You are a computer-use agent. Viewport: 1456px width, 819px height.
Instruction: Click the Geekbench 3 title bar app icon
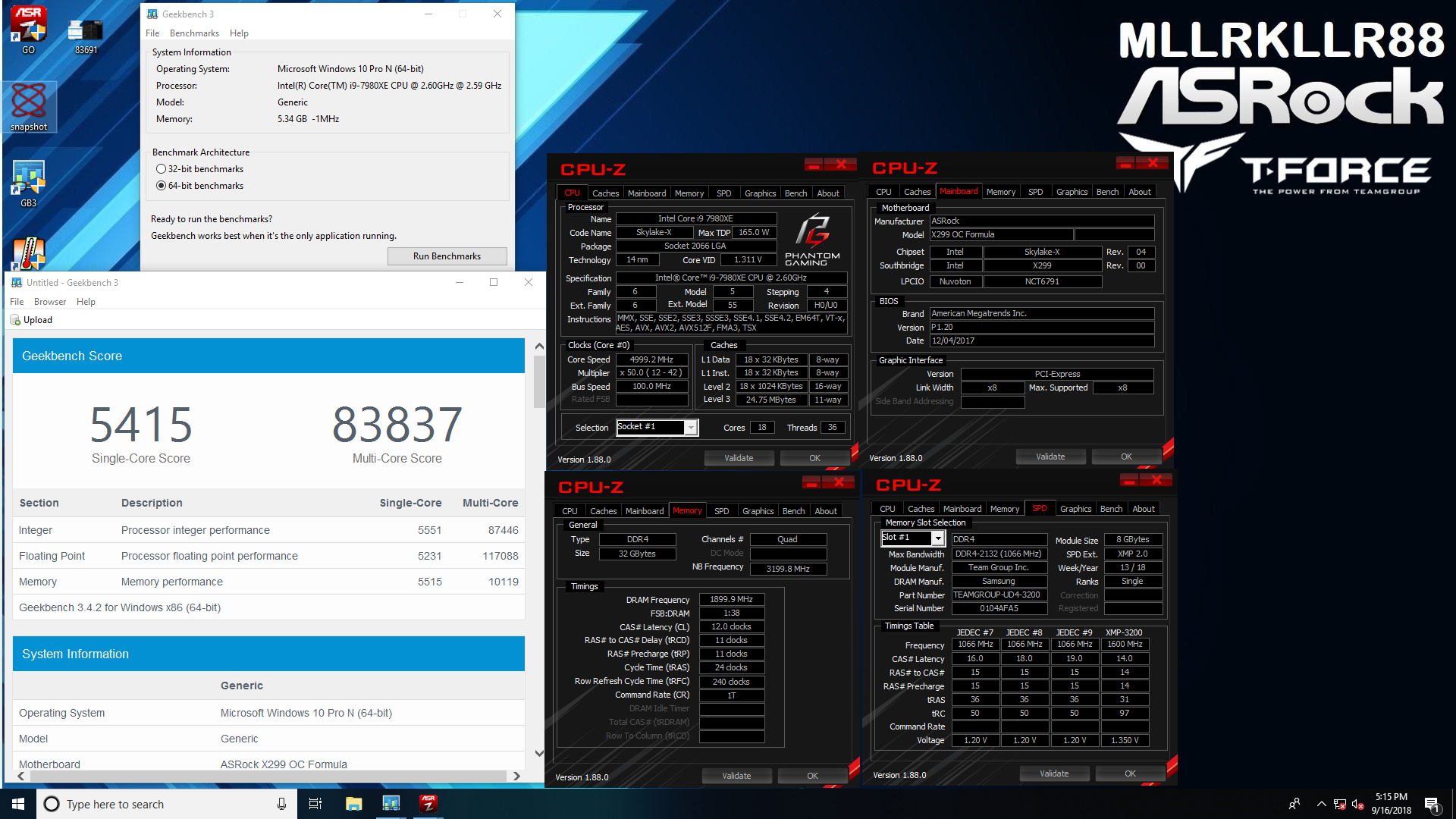tap(152, 14)
